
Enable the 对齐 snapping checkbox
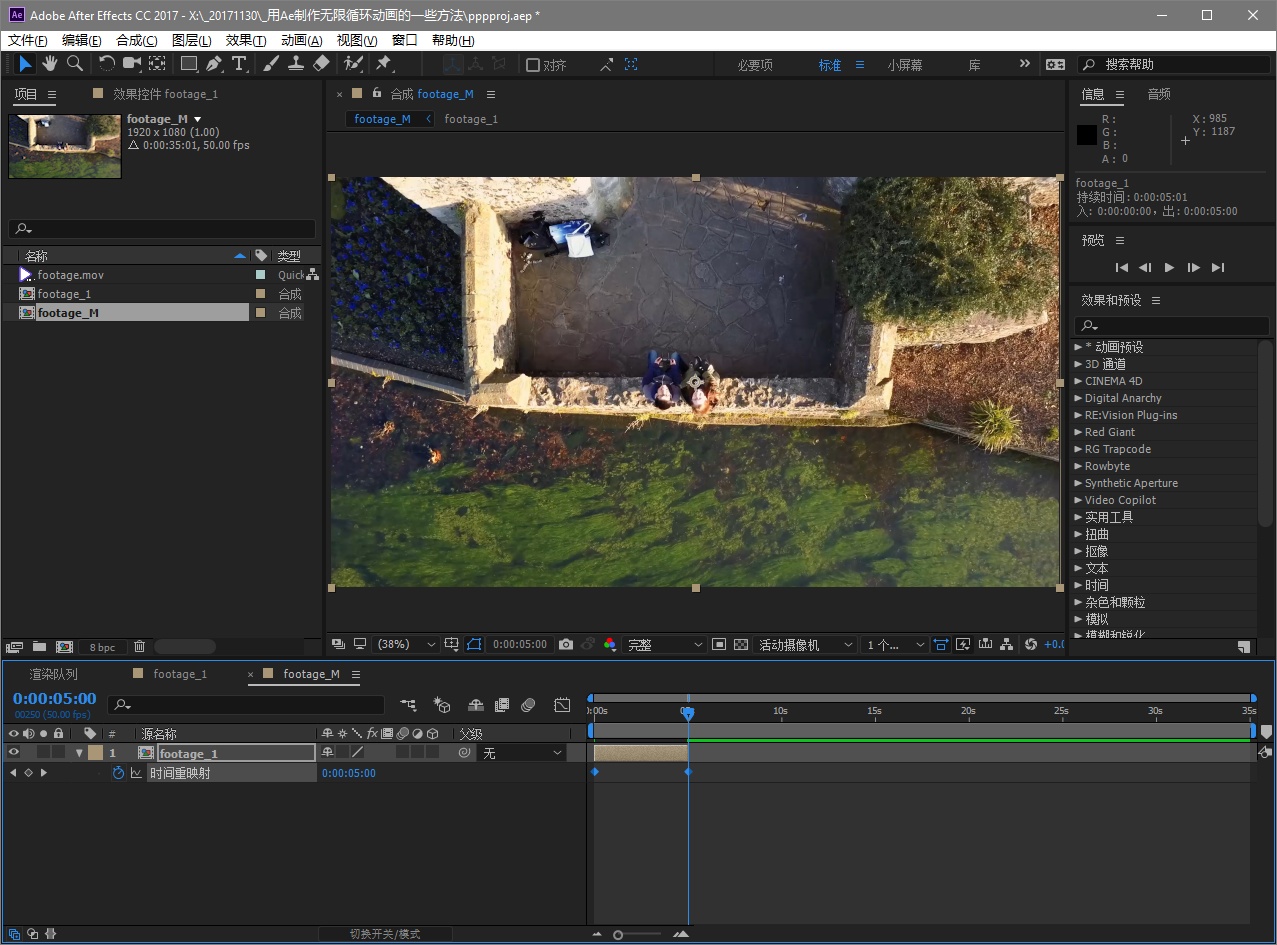533,65
